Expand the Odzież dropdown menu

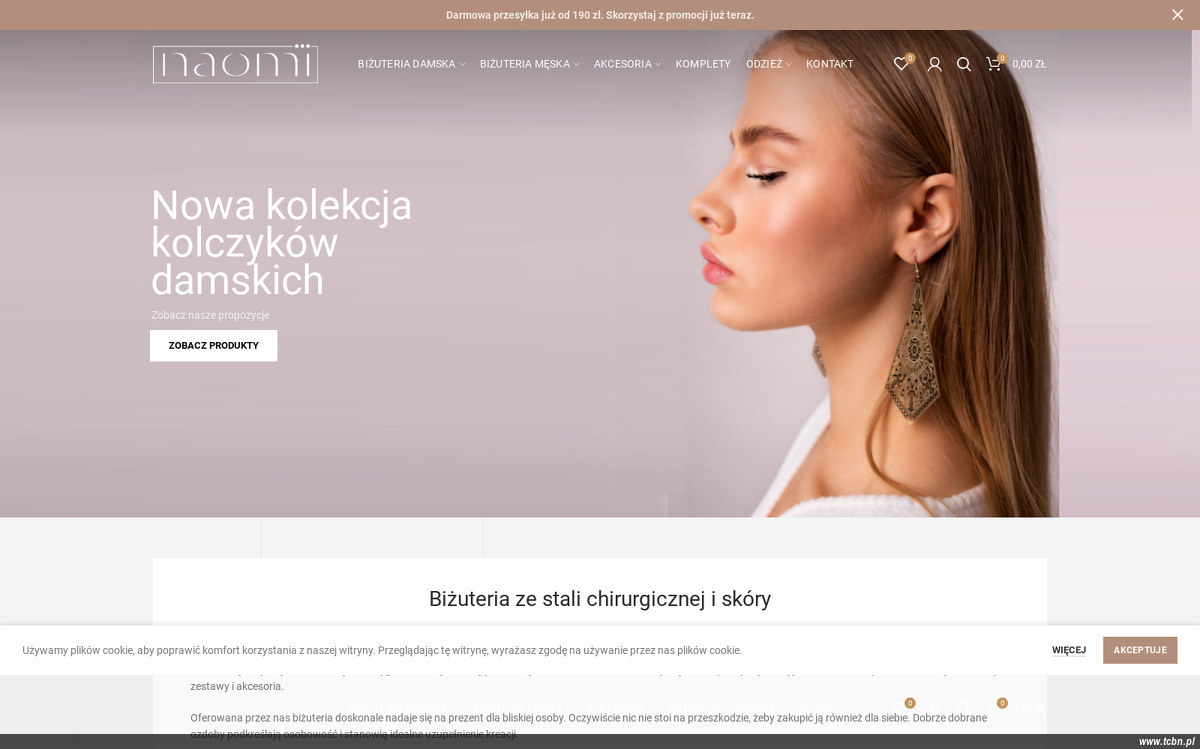768,64
